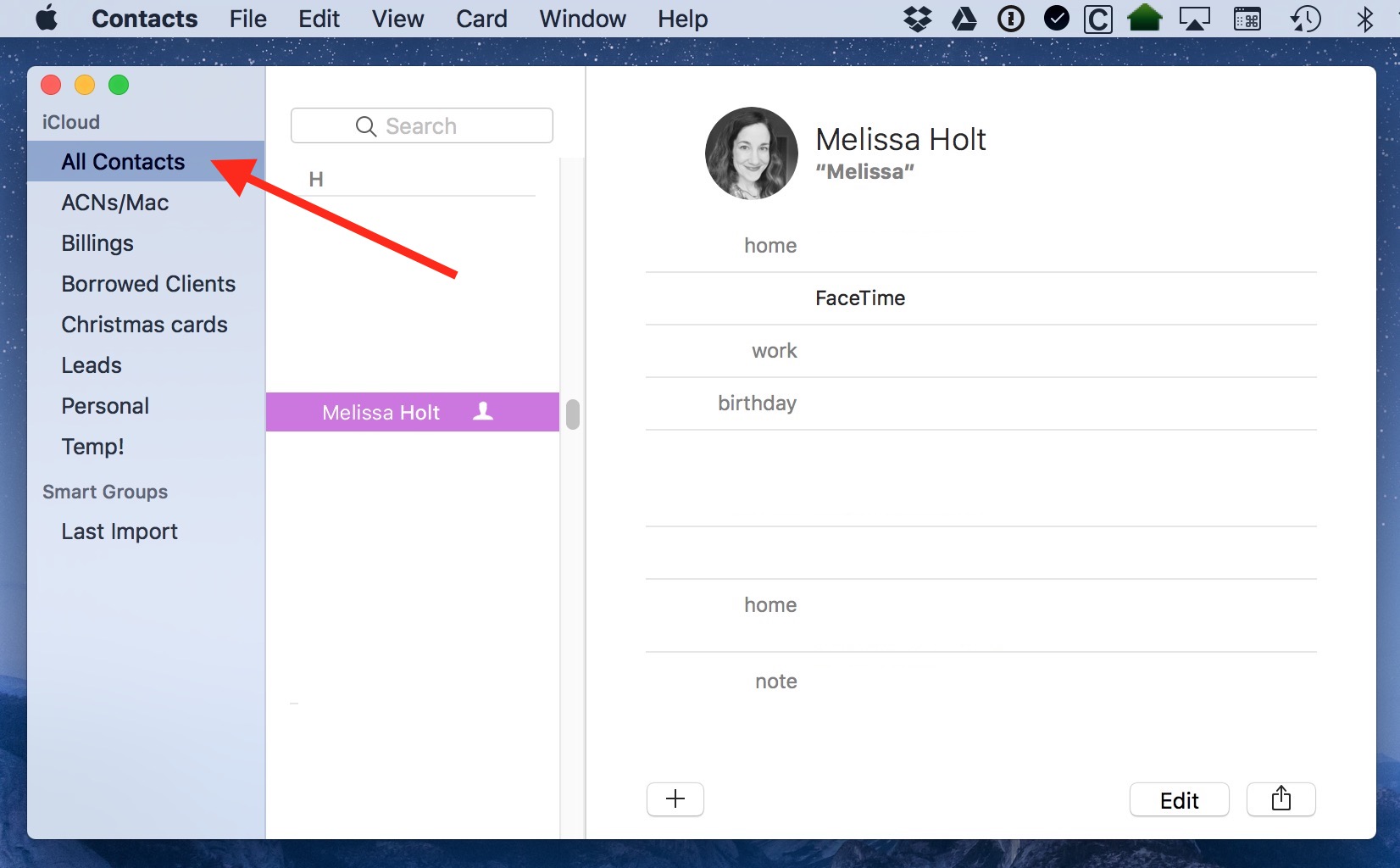1400x868 pixels.
Task: Select the Leads group
Action: coord(146,365)
